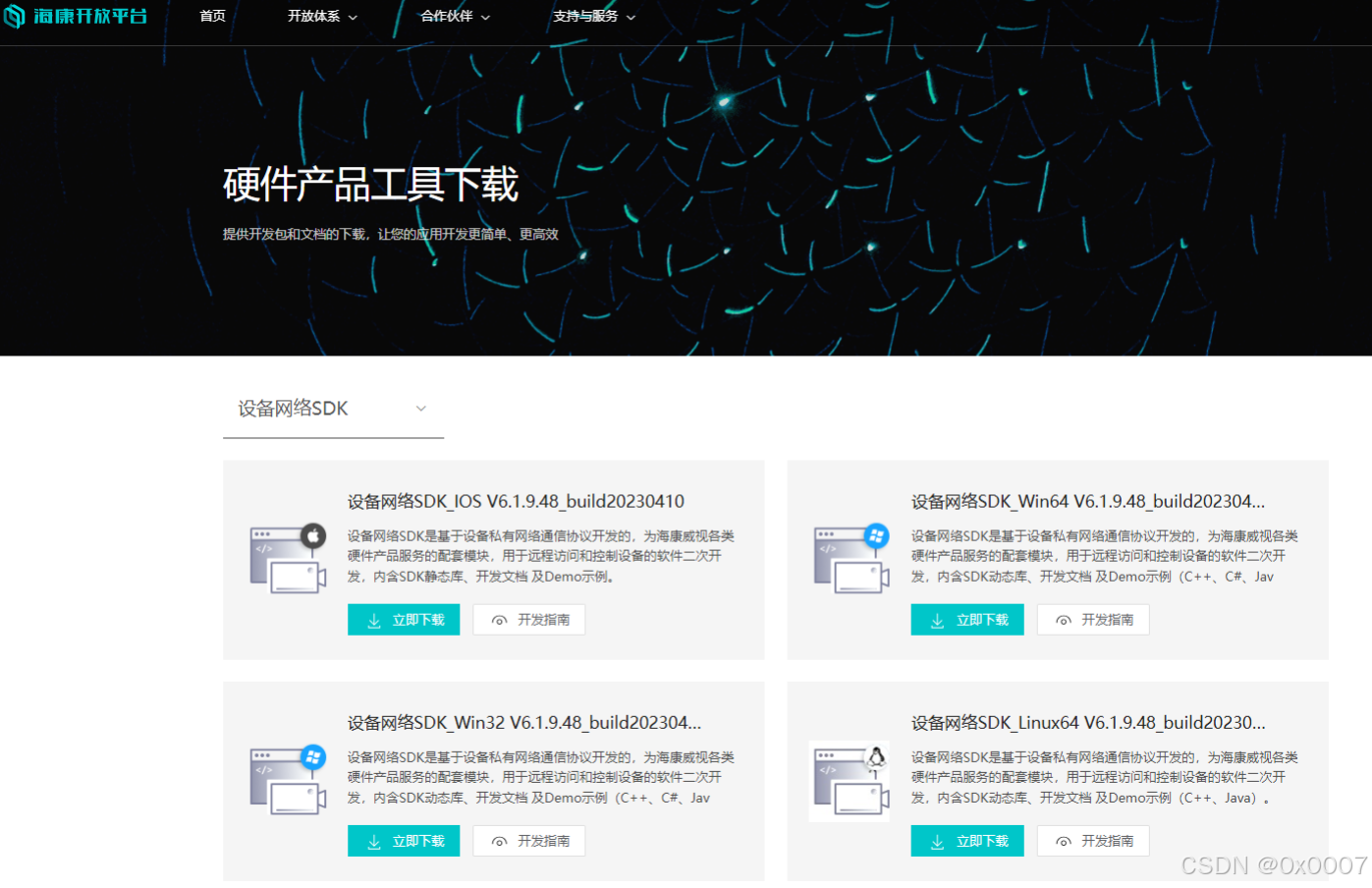The image size is (1372, 888).
Task: Click the eye icon in Win32 开发指南 button
Action: point(500,842)
